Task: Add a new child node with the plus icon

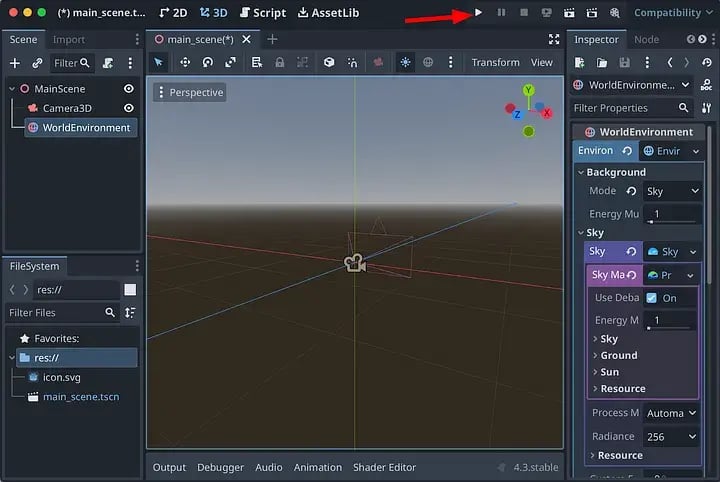Action: [15, 63]
